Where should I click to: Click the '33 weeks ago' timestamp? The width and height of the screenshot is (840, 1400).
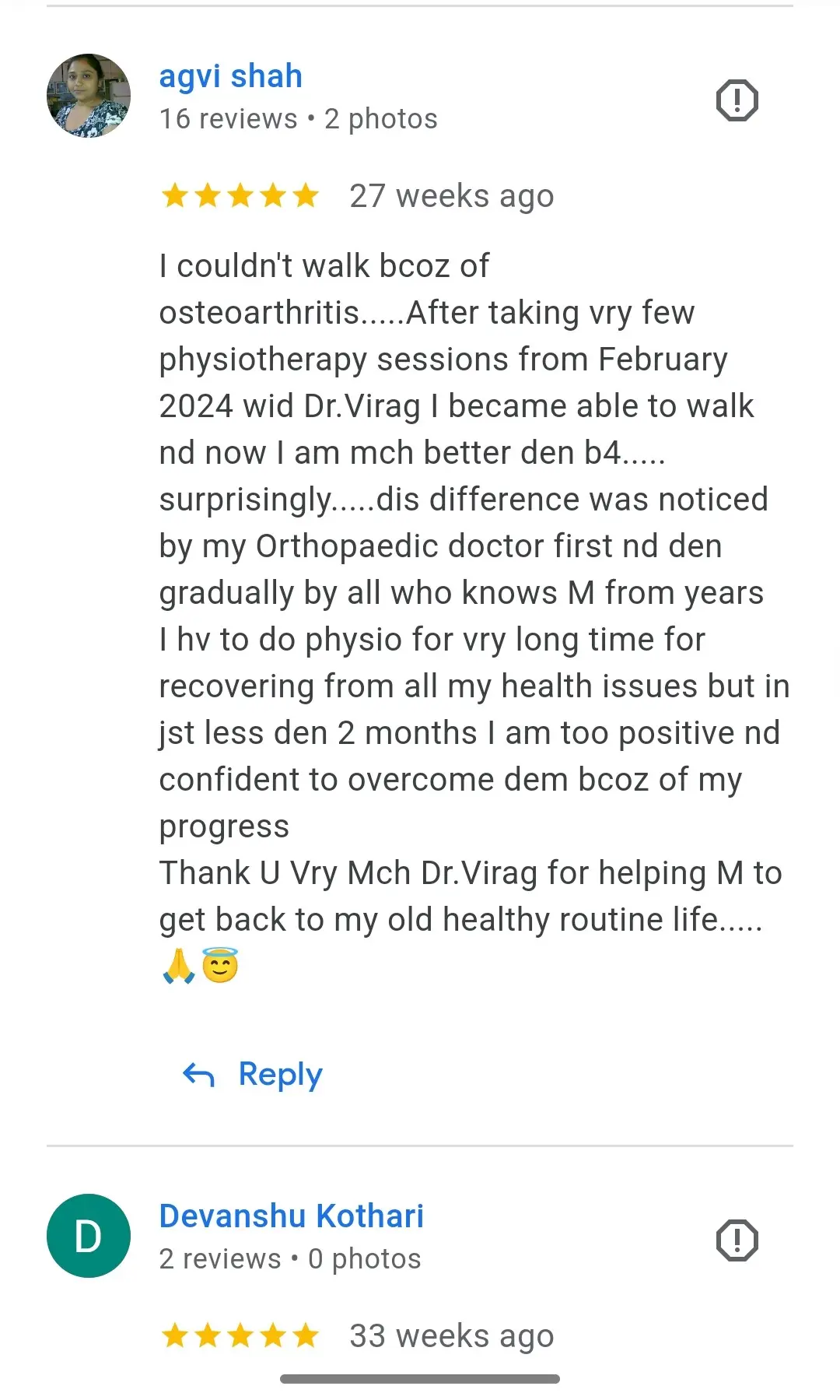[x=452, y=1336]
